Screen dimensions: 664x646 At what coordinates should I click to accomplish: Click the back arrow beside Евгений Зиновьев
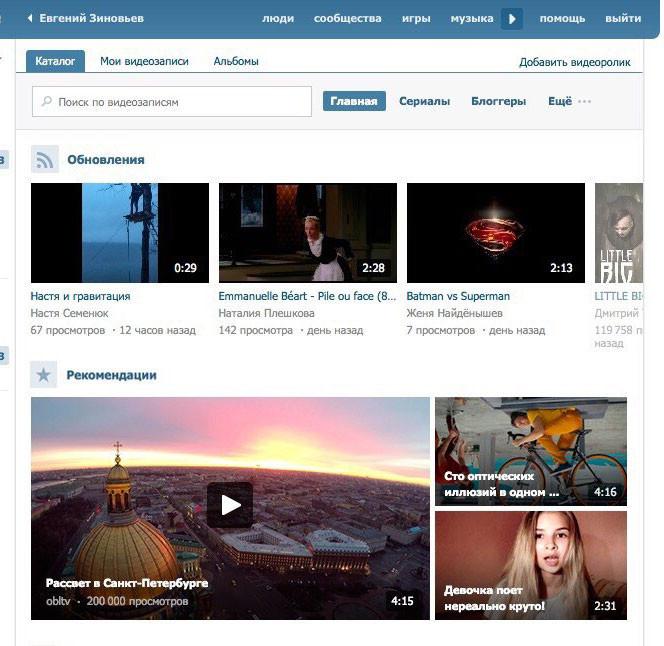click(x=30, y=19)
